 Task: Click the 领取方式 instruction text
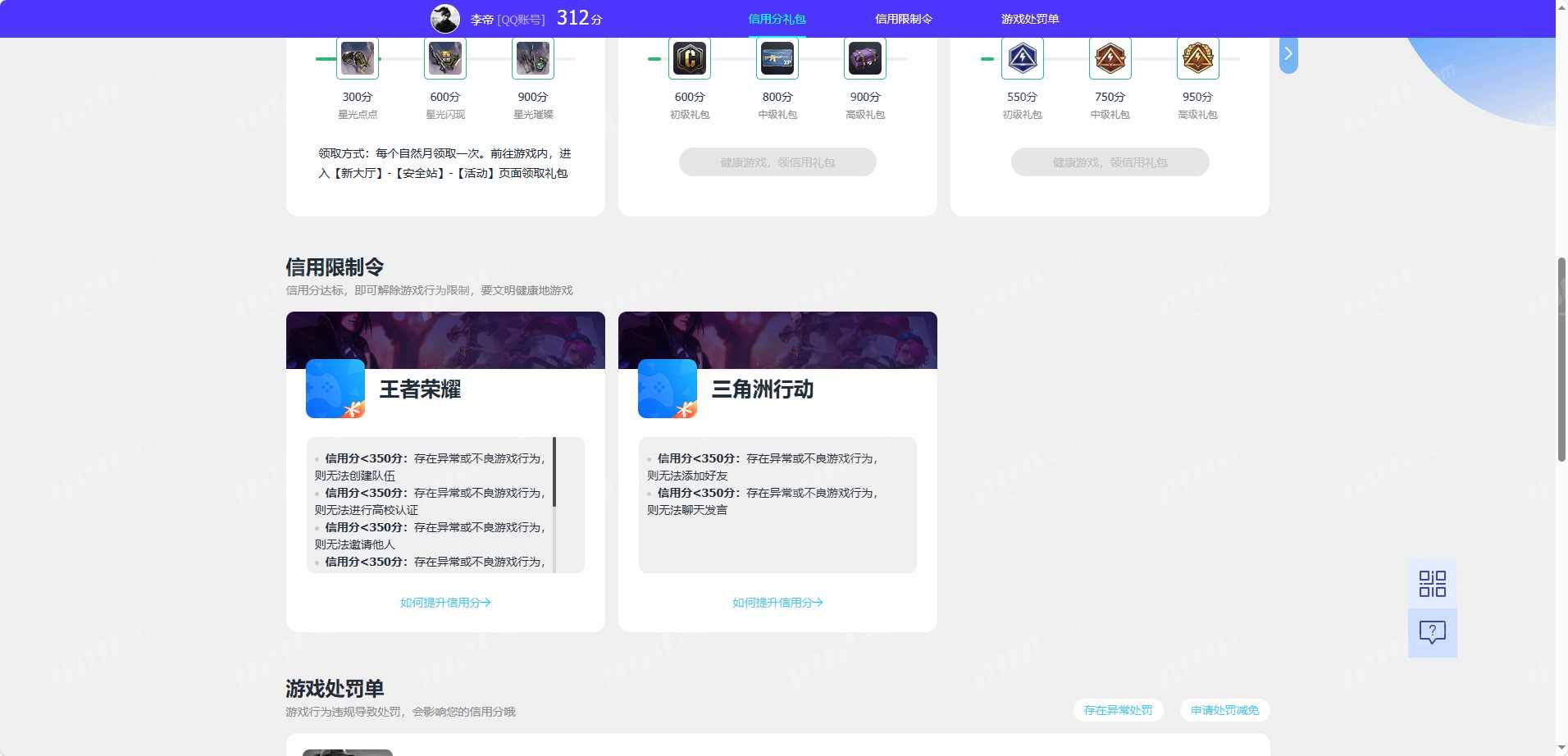444,163
